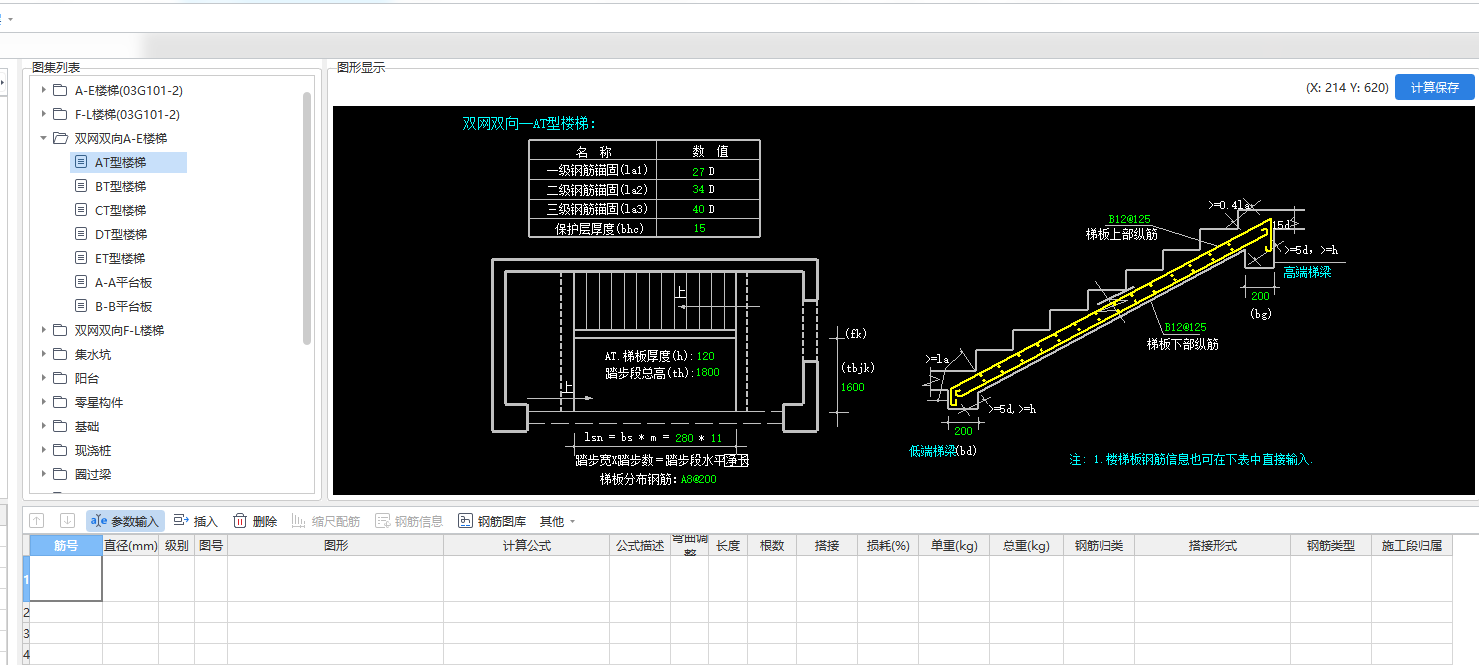Select the first empty 筋号 cell in row 1
This screenshot has width=1479, height=665.
click(66, 578)
